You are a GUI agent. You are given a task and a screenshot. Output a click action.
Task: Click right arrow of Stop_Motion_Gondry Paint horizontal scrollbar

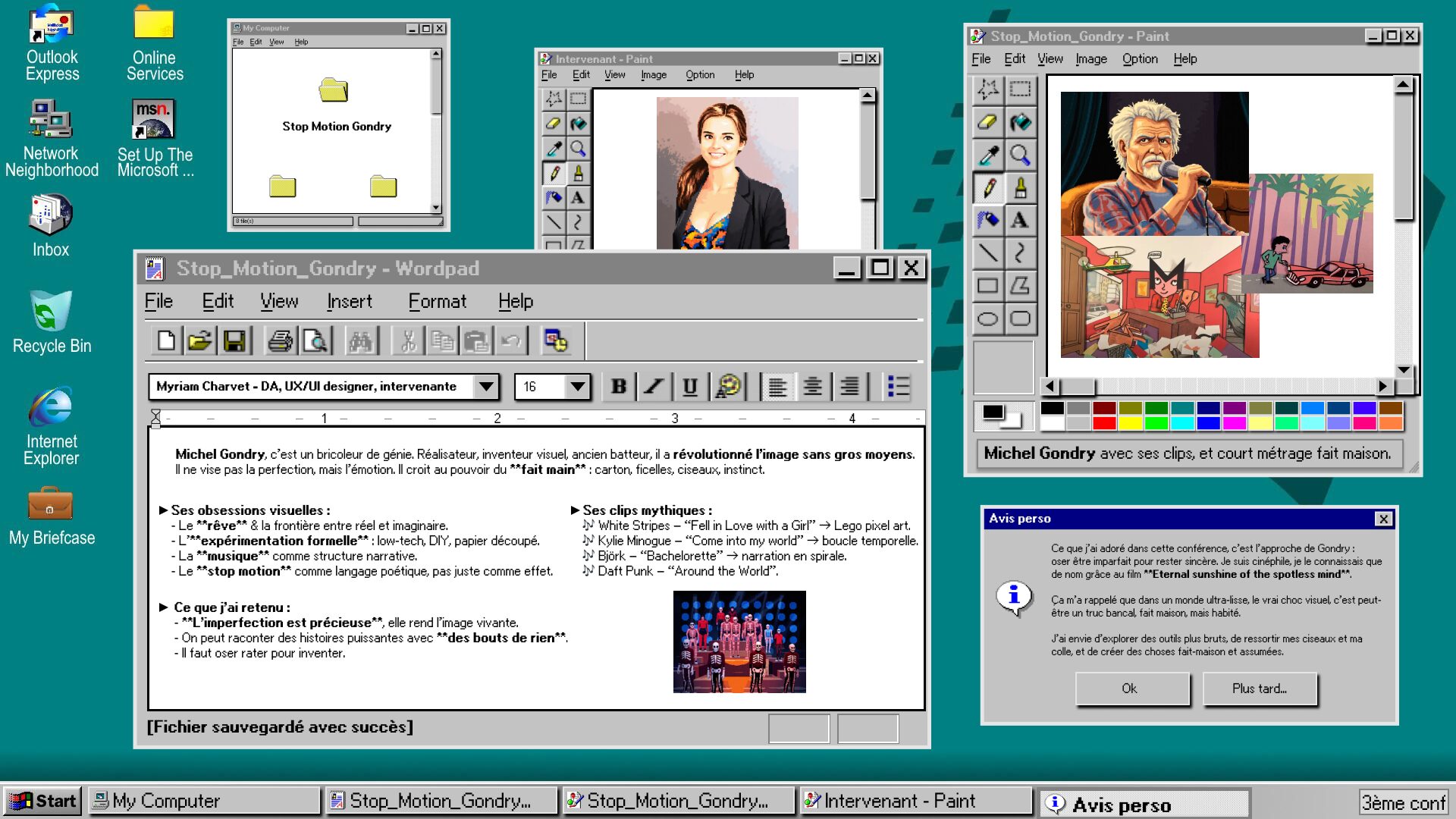pyautogui.click(x=1383, y=386)
